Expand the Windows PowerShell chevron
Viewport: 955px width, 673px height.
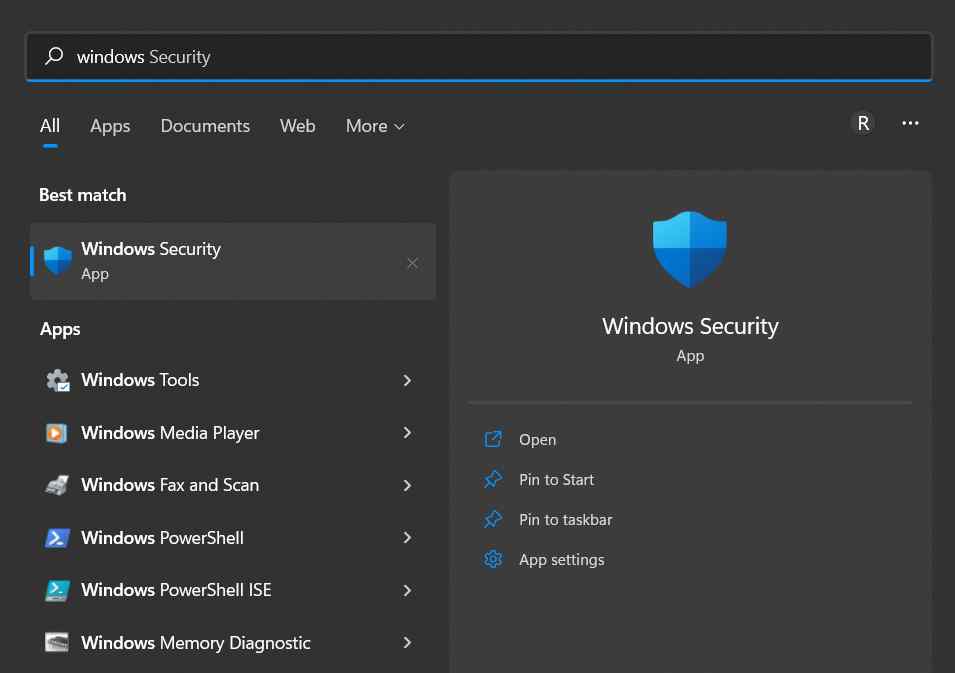click(x=407, y=538)
